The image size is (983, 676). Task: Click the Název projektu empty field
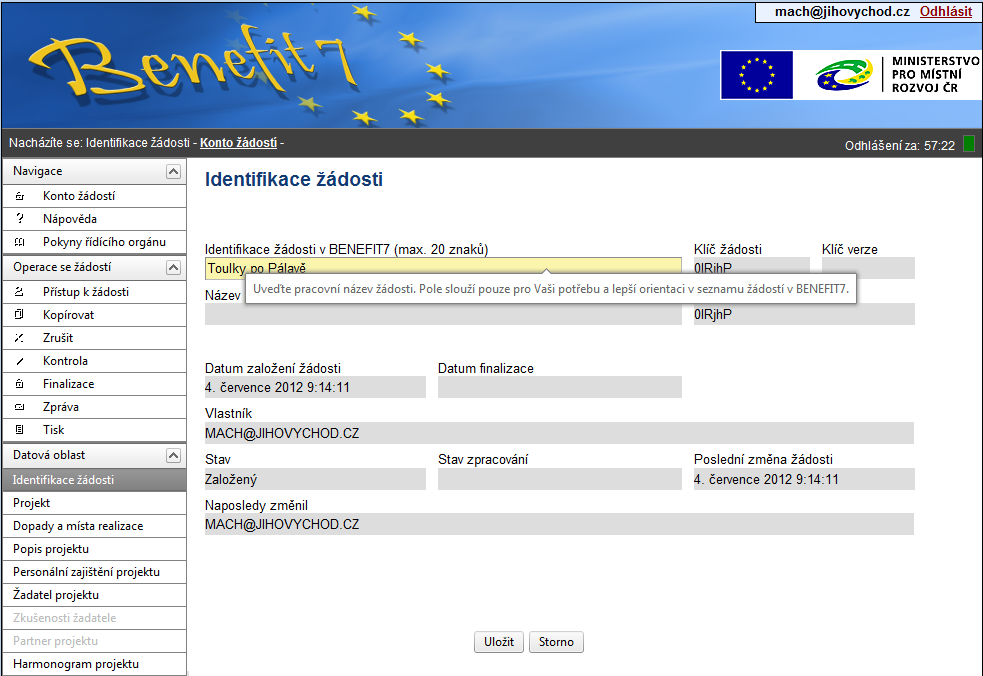443,314
